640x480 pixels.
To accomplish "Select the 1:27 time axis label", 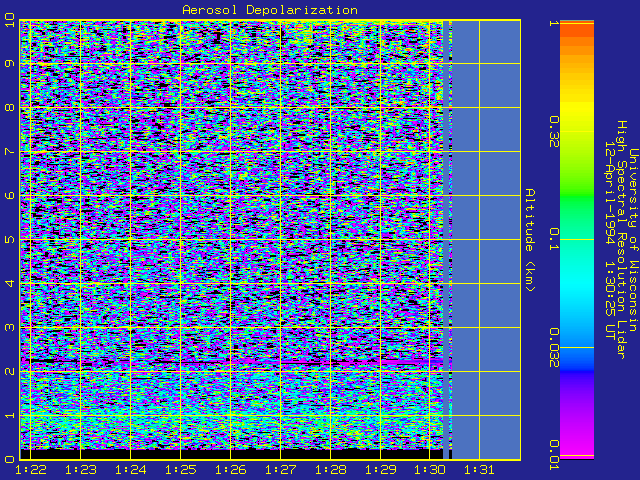I will [x=280, y=470].
